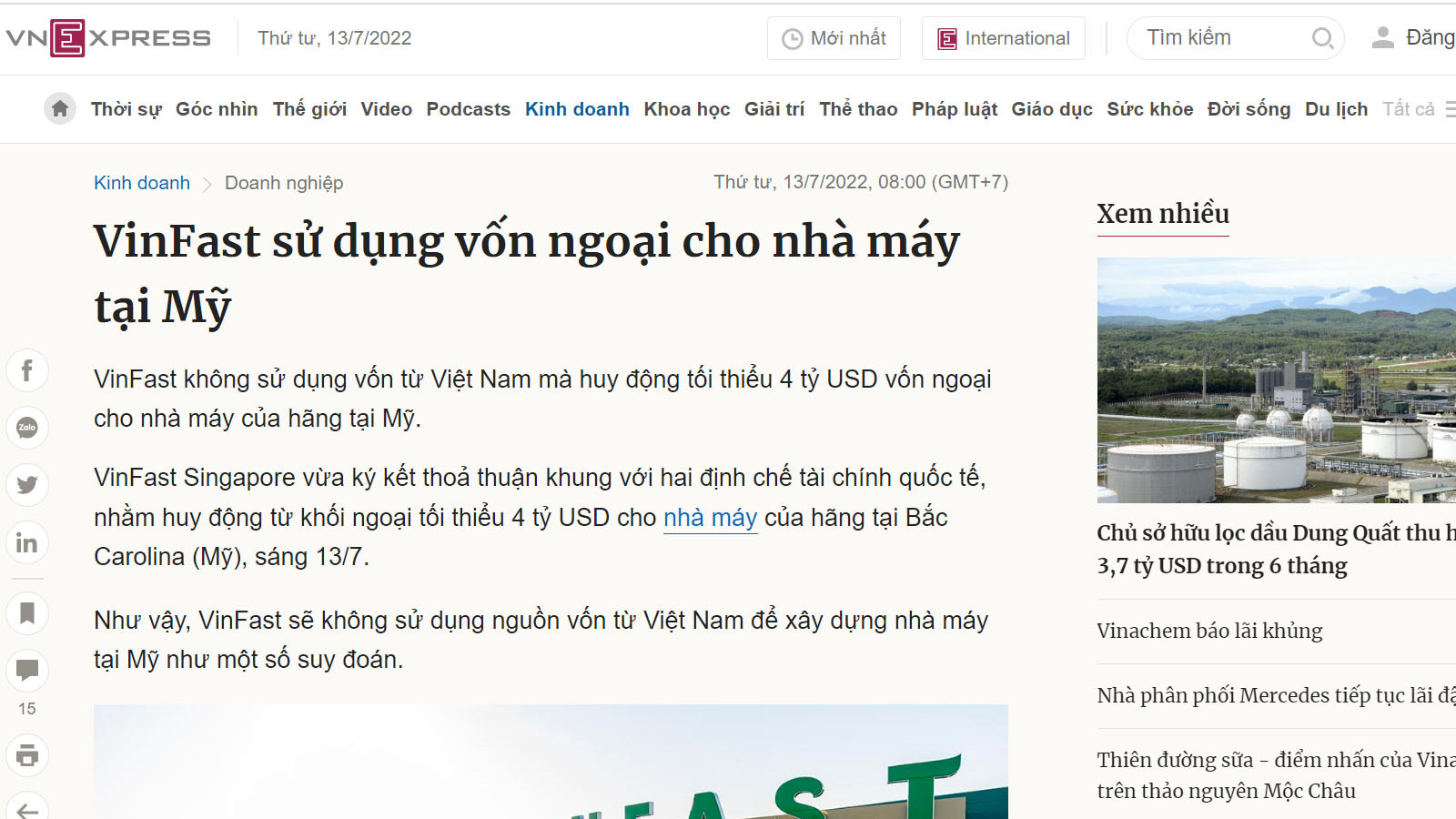Open Giáo dục section
The image size is (1456, 819).
[x=1052, y=109]
